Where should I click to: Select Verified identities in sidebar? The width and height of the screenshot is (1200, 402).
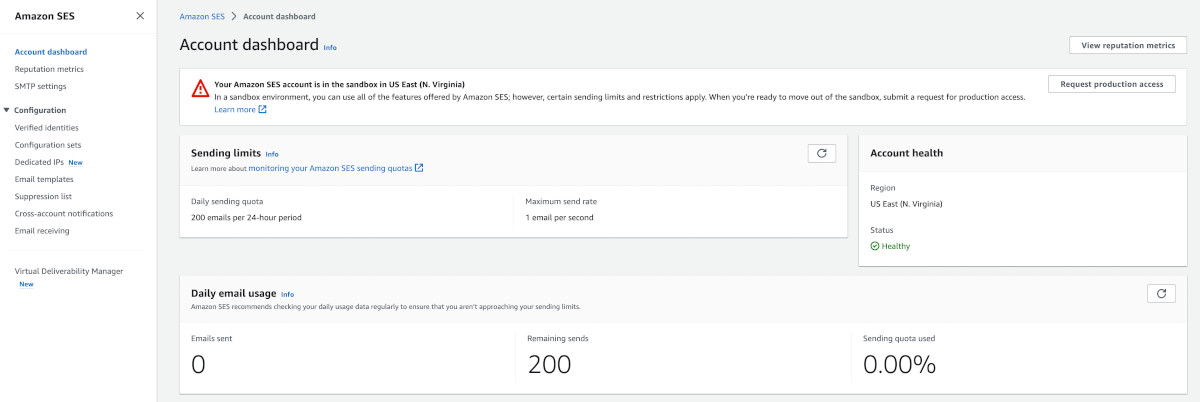[x=47, y=128]
